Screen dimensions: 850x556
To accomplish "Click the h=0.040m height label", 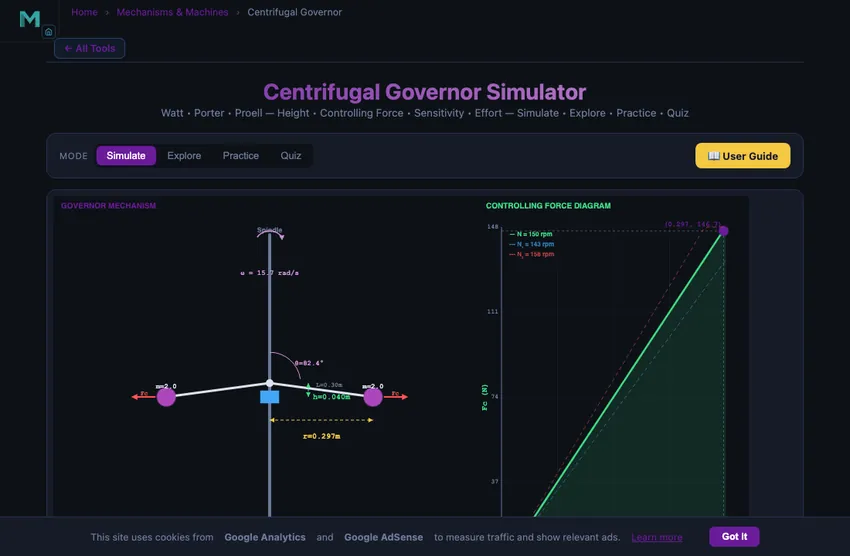I will (331, 397).
